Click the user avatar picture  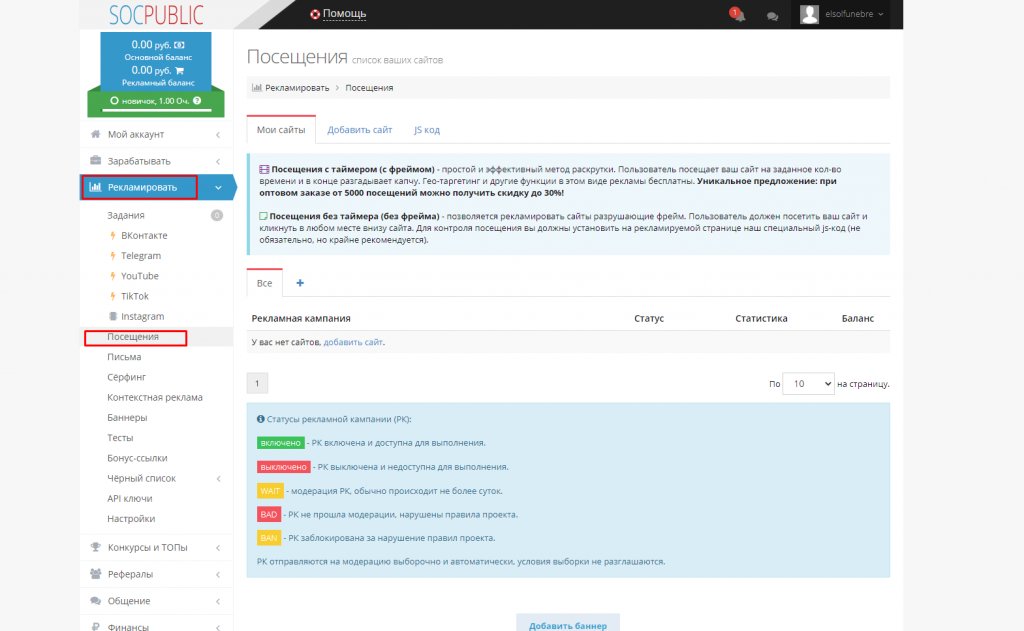point(809,14)
